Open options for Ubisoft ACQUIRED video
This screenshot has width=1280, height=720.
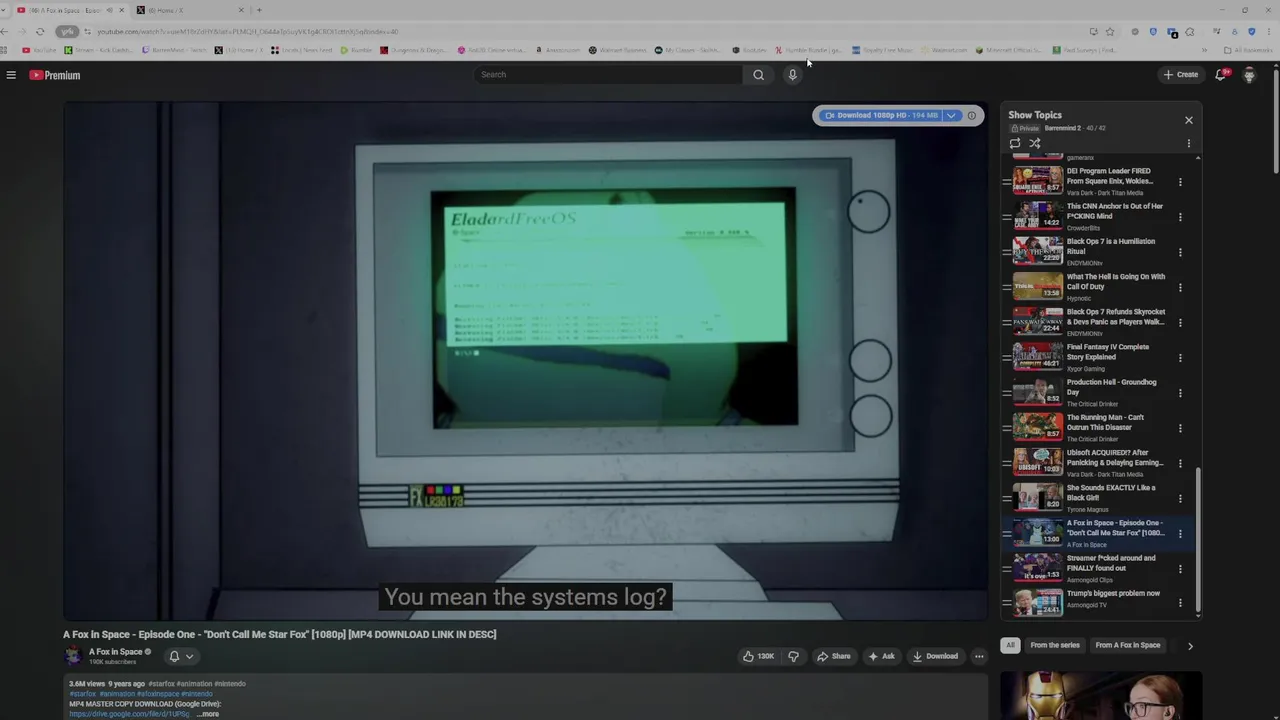[x=1180, y=463]
